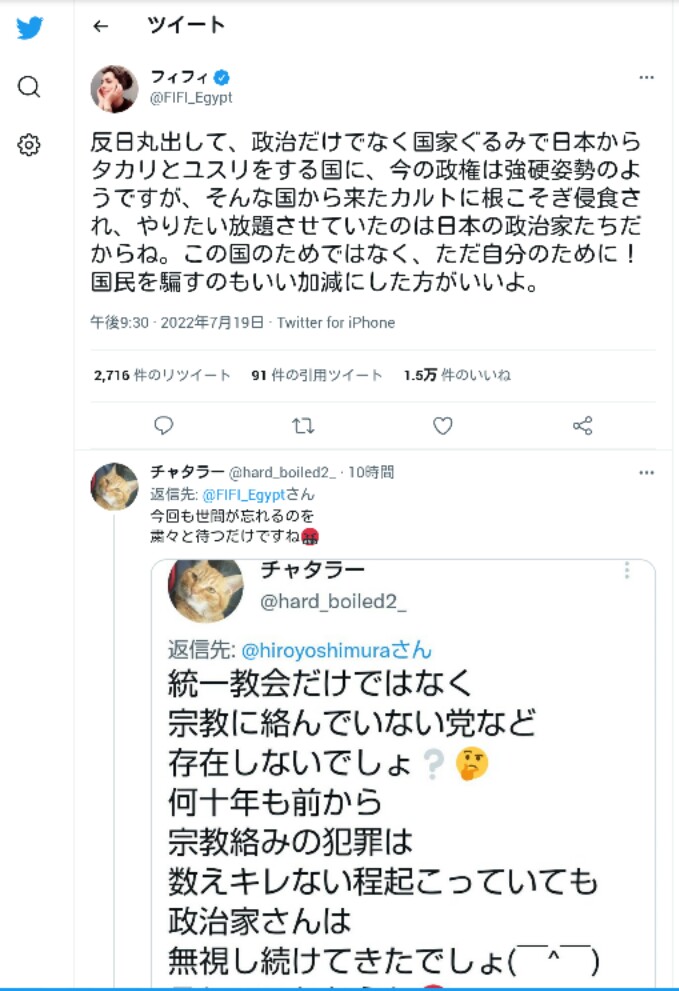Open more options on チャタラー's reply

pos(647,470)
